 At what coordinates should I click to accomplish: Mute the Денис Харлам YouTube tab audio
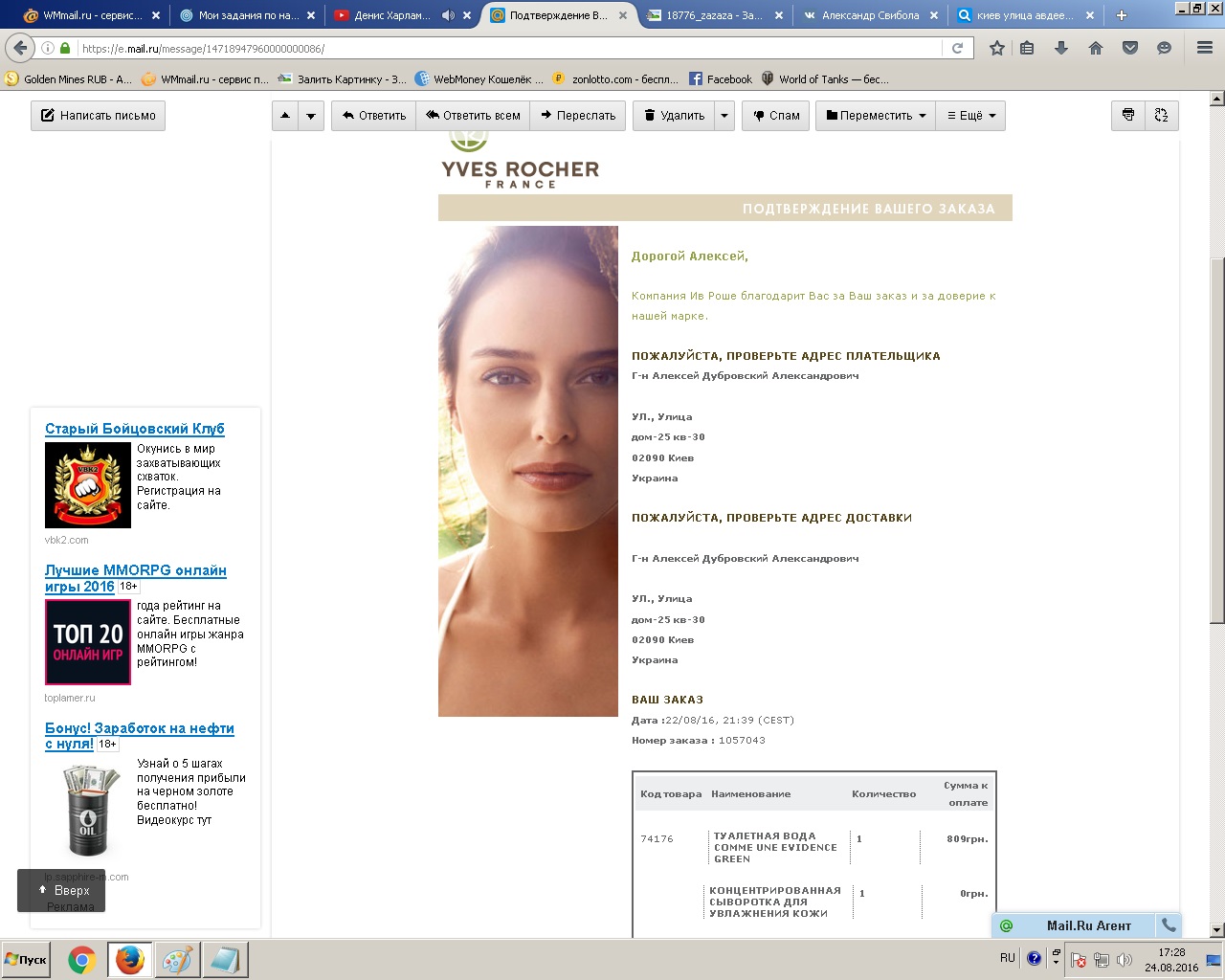pos(448,15)
